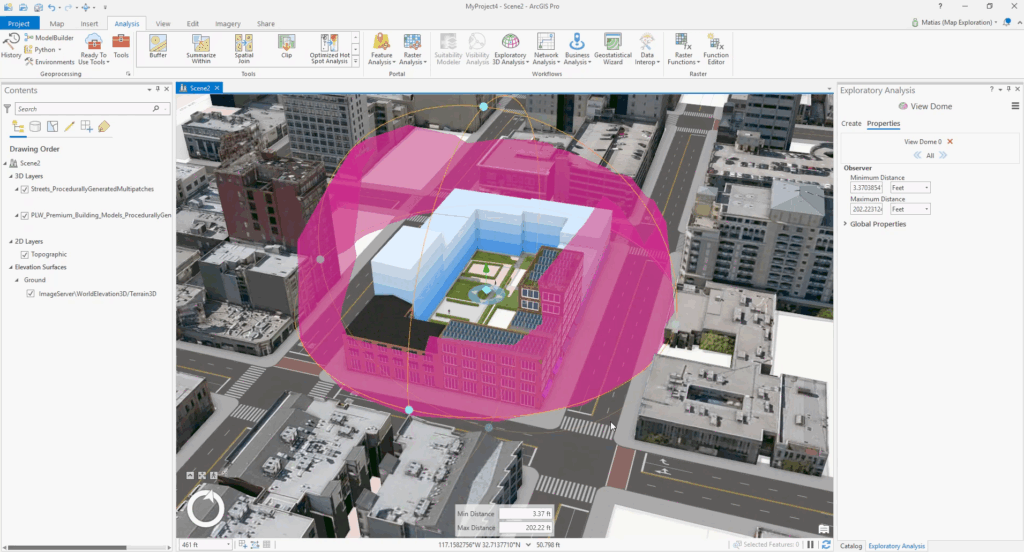Open Feature Analysis menu
This screenshot has height=552, width=1024.
click(x=381, y=50)
